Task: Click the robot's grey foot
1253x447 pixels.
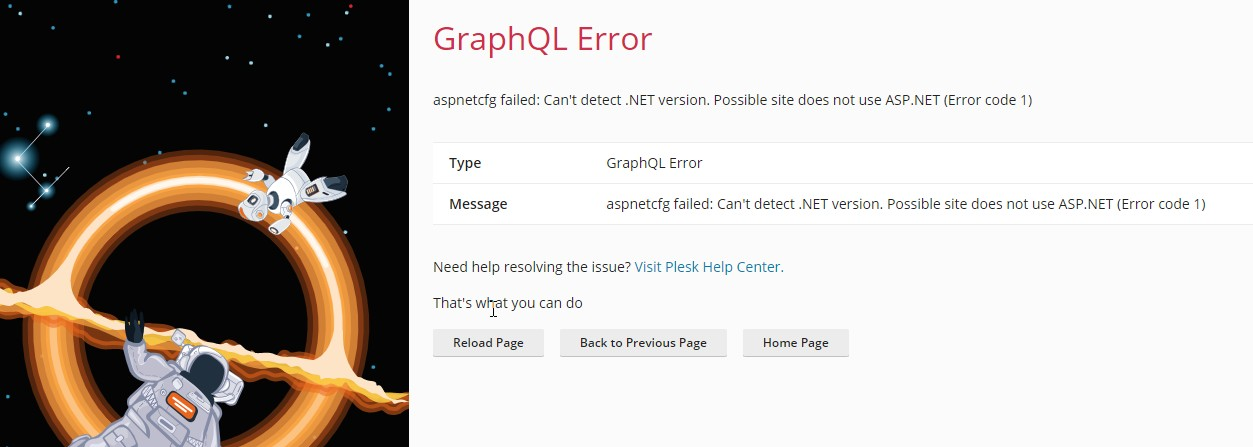Action: click(335, 184)
